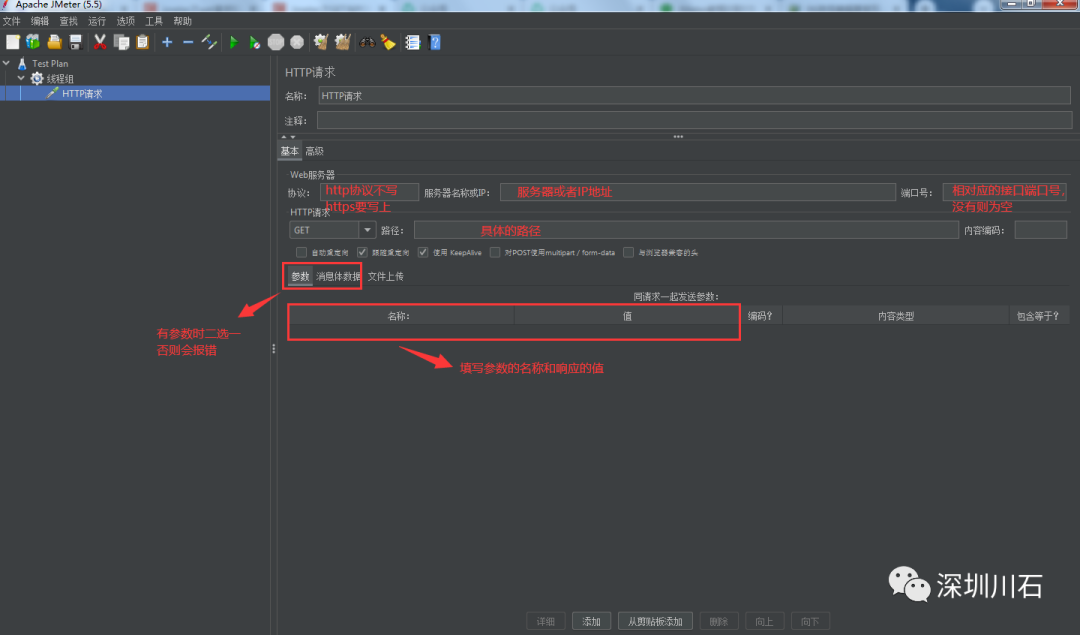Screen dimensions: 1080x635
Task: Click the Shutdown X icon
Action: point(297,42)
